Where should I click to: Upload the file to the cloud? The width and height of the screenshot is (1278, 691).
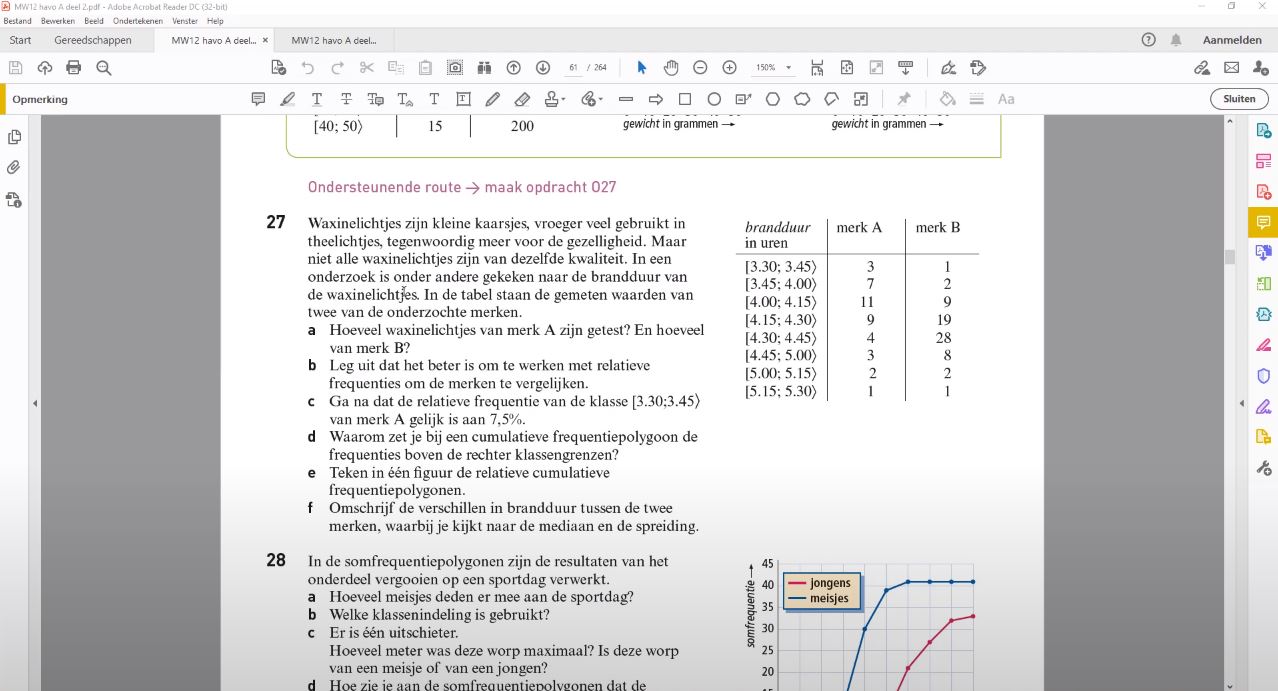tap(44, 67)
